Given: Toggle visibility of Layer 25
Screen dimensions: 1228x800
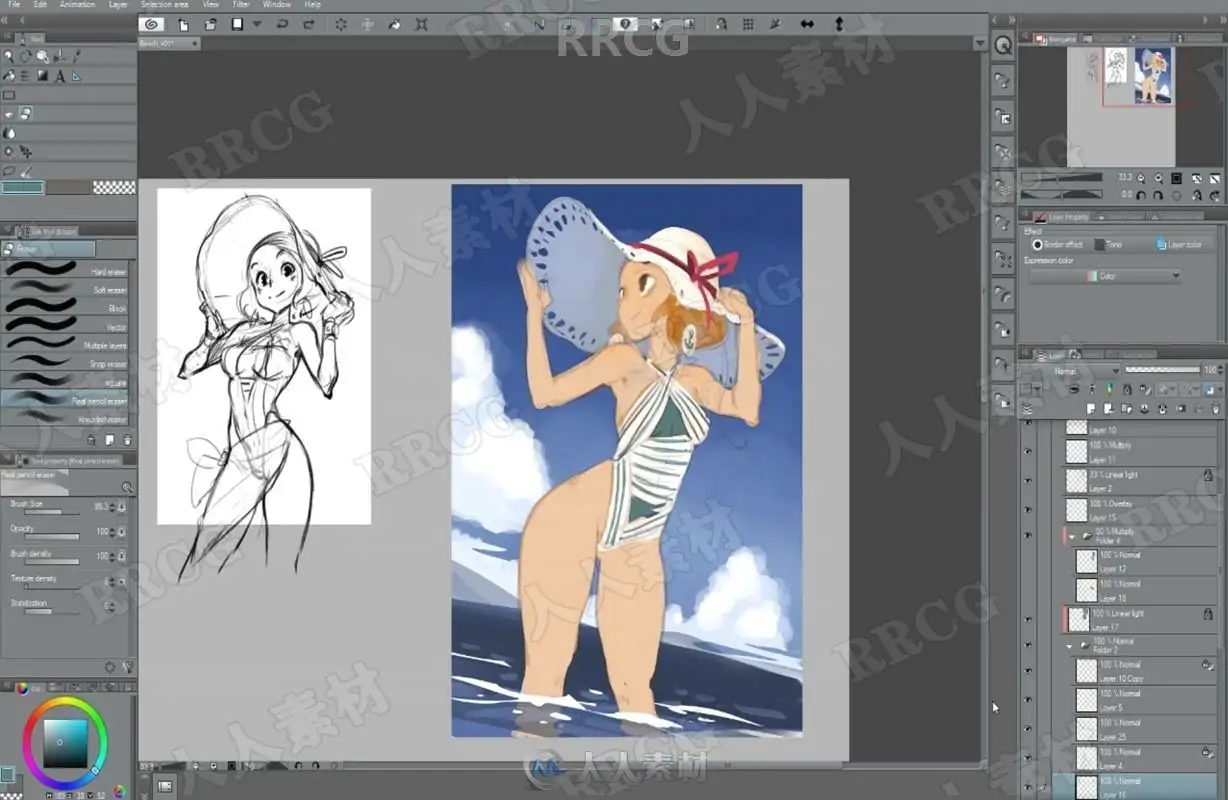Looking at the screenshot, I should 1028,729.
